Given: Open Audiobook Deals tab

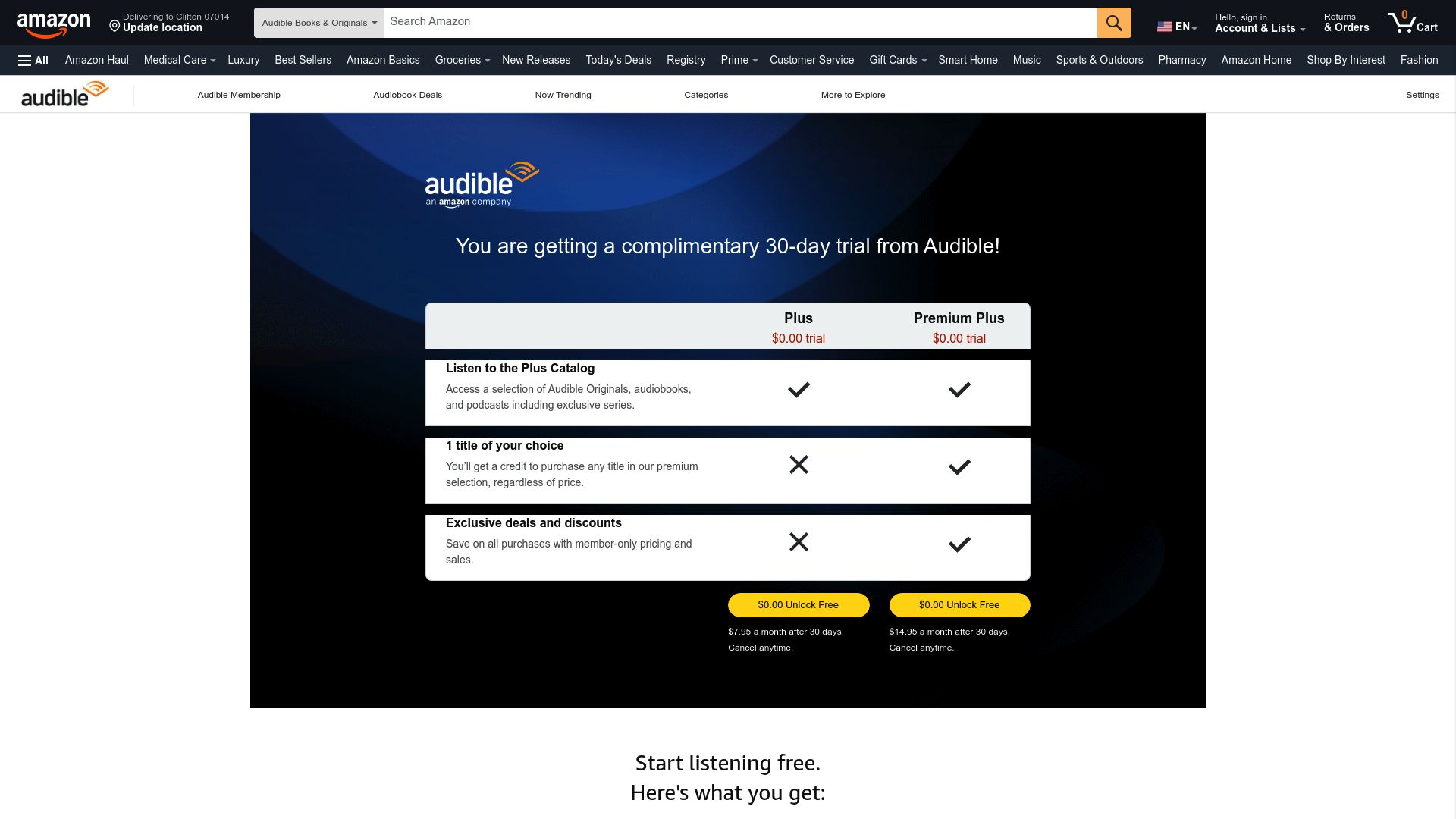Looking at the screenshot, I should tap(407, 95).
